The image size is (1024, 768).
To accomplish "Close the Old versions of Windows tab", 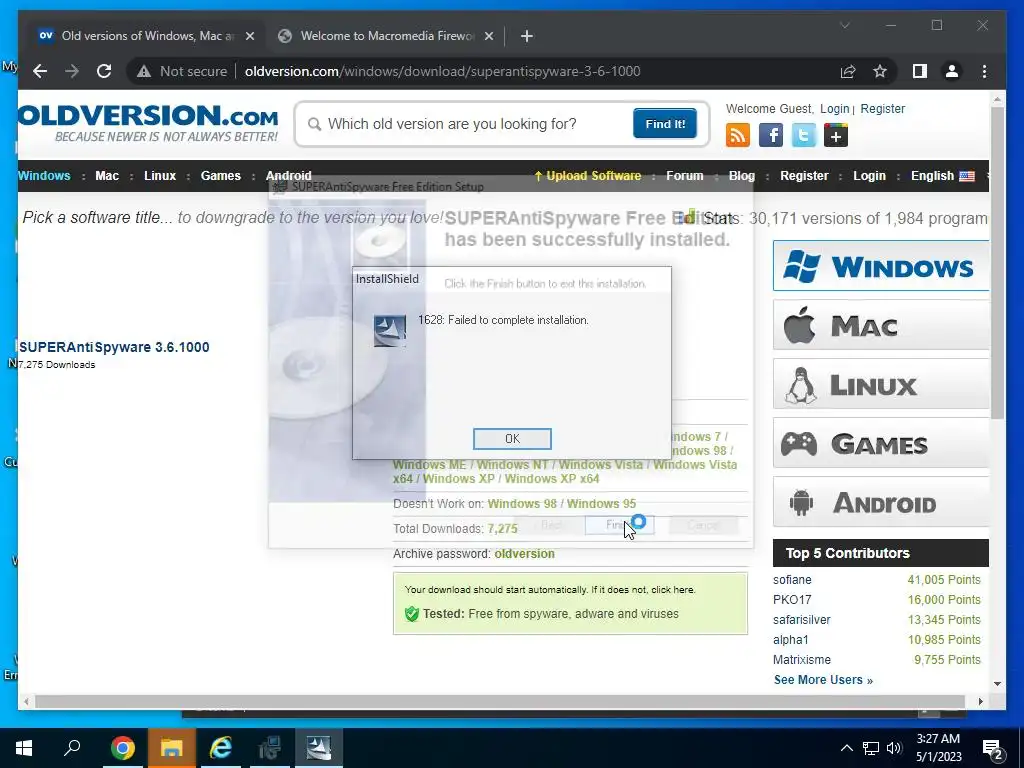I will click(x=249, y=36).
